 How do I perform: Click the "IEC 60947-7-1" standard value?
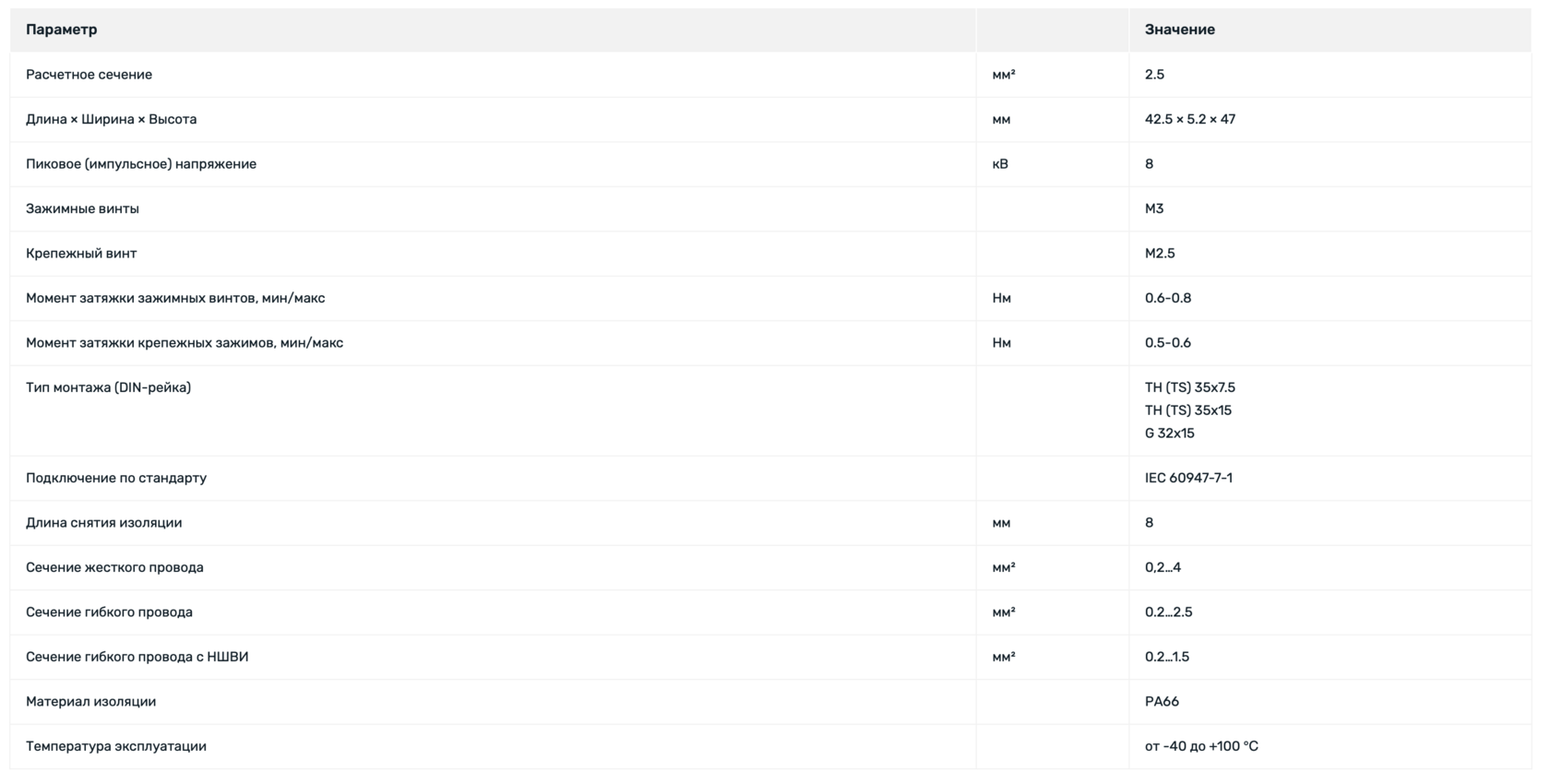(x=1188, y=478)
